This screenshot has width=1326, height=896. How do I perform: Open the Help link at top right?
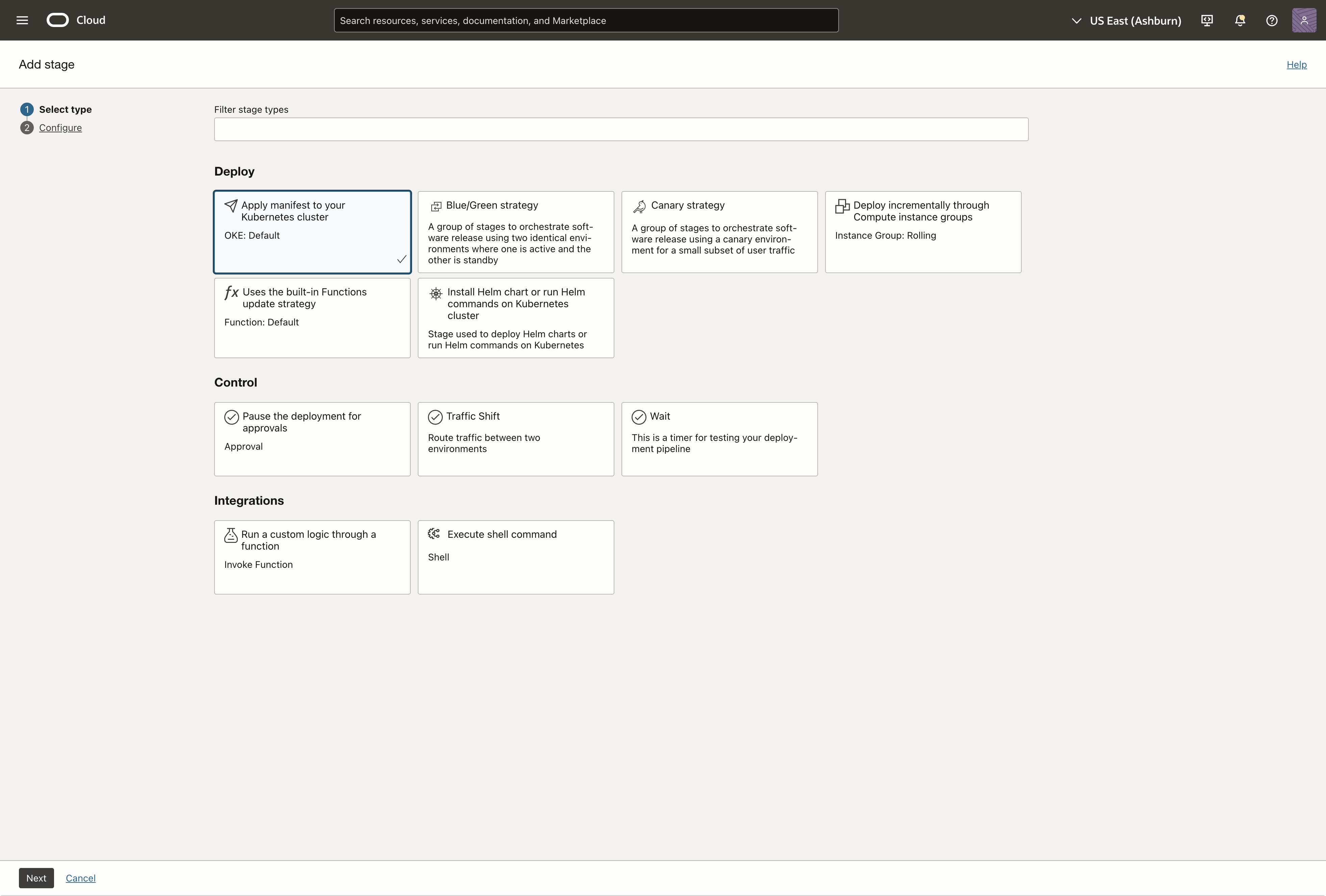coord(1296,65)
